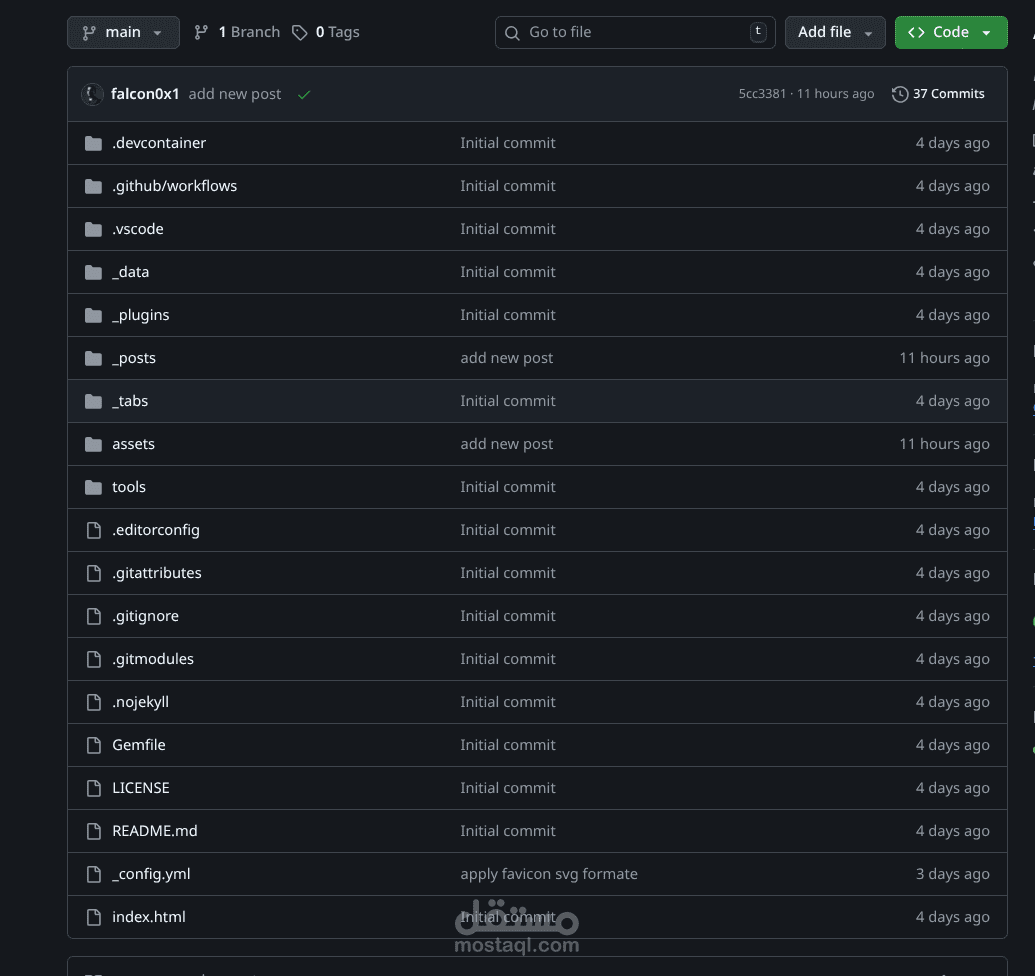Click the Go to file search field
This screenshot has height=976, width=1035.
(636, 32)
